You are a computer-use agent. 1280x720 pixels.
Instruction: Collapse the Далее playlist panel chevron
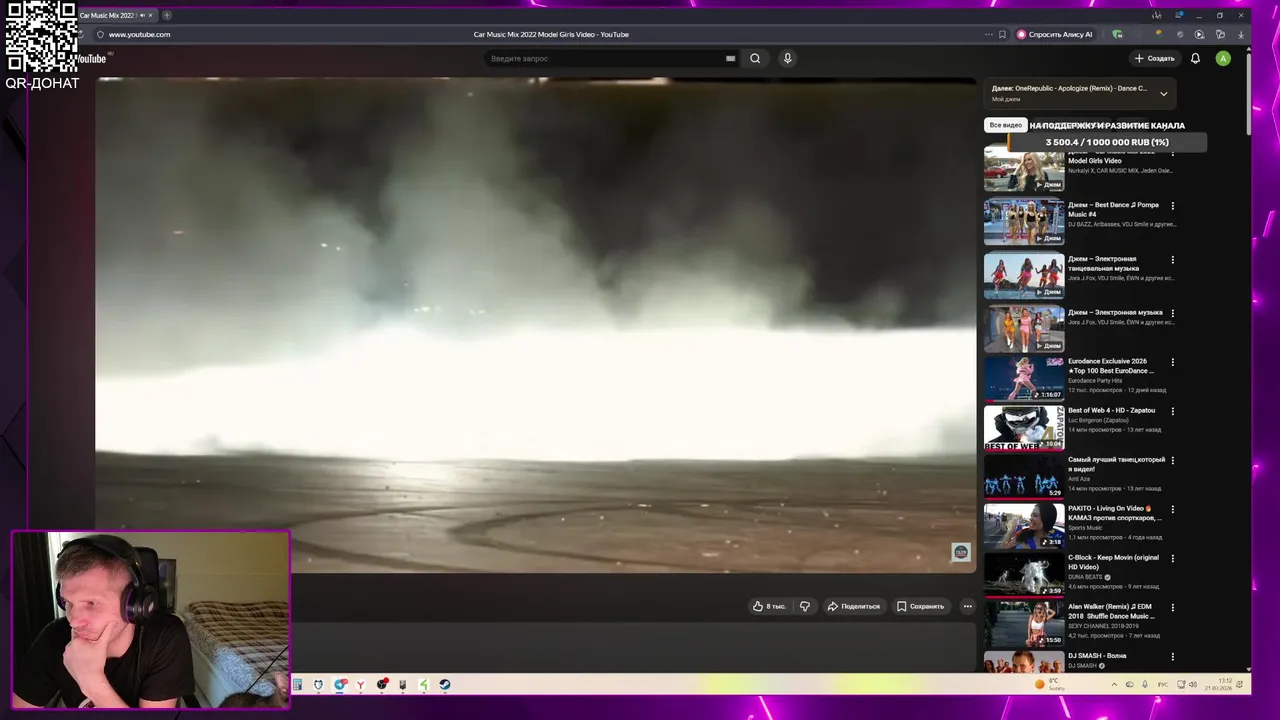click(1163, 94)
